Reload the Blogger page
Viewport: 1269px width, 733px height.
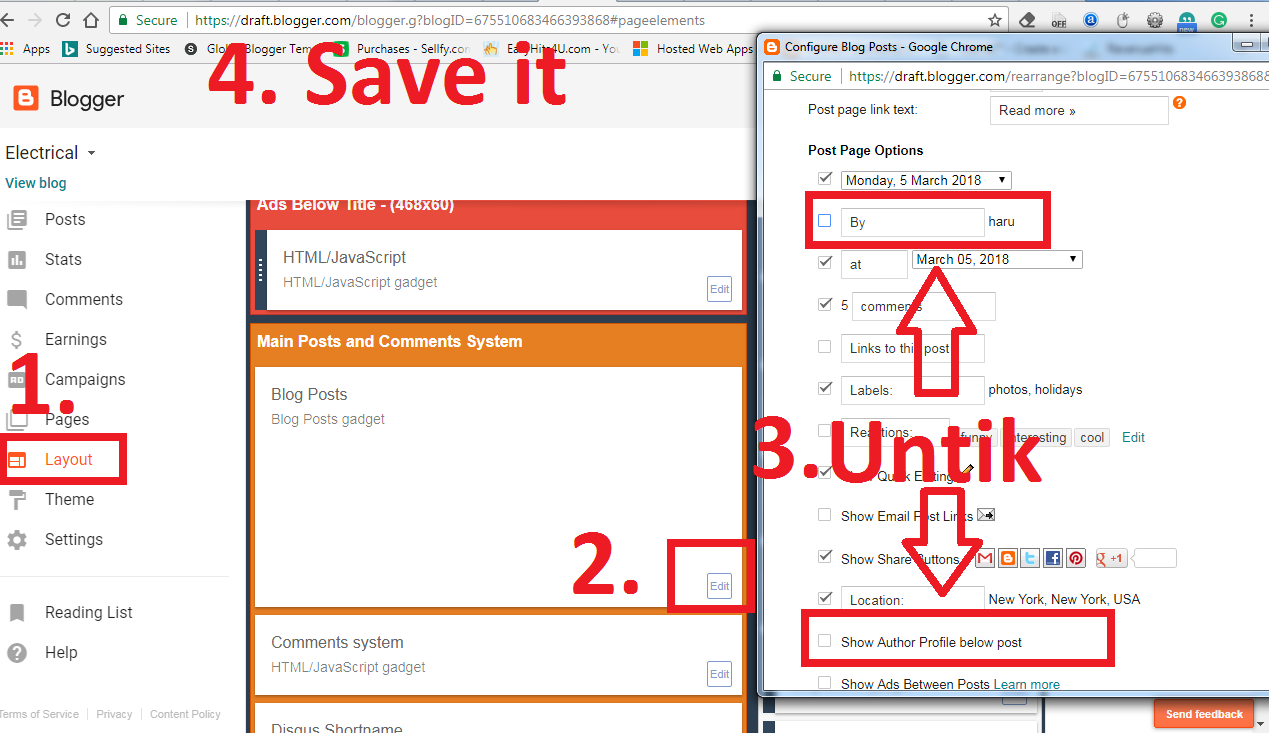pyautogui.click(x=63, y=20)
